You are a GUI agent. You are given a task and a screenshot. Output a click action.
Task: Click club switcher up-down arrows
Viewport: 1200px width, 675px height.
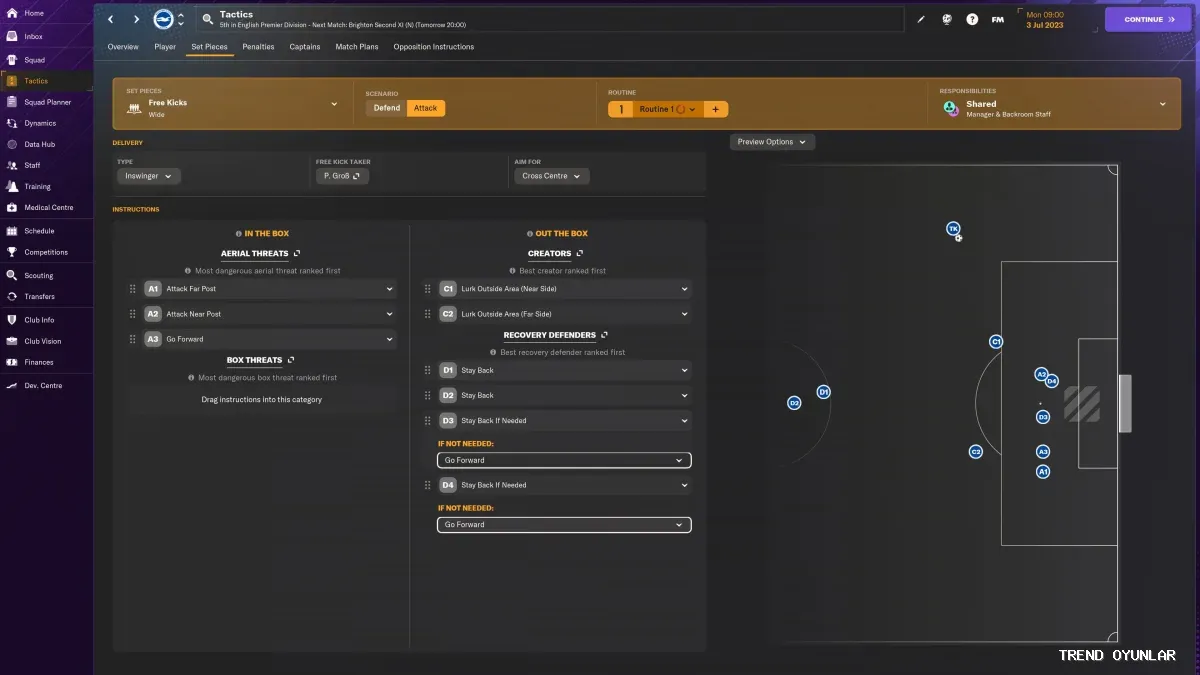point(181,19)
